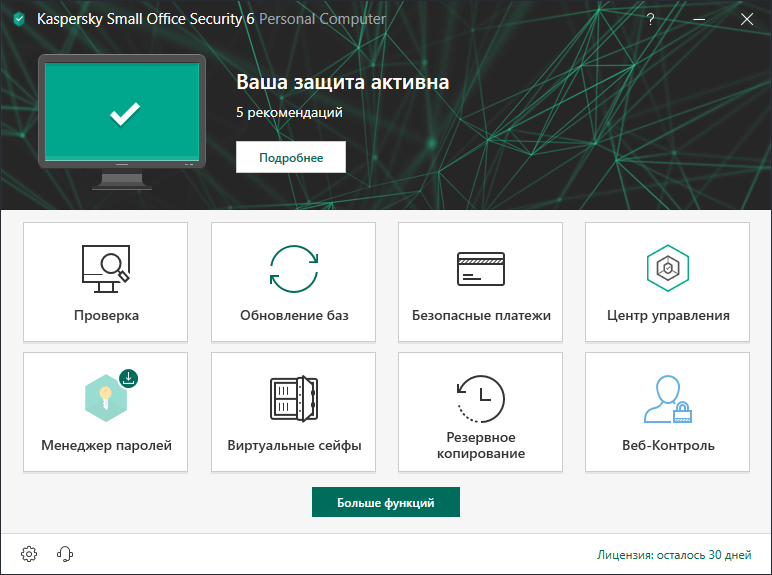This screenshot has height=575, width=772.
Task: Minimize the Kaspersky window
Action: coord(699,19)
